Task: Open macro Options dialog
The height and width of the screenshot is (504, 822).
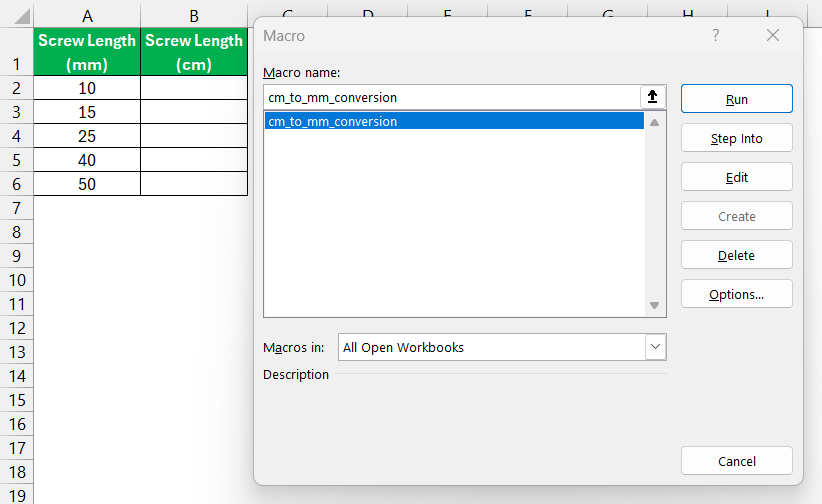Action: click(737, 294)
